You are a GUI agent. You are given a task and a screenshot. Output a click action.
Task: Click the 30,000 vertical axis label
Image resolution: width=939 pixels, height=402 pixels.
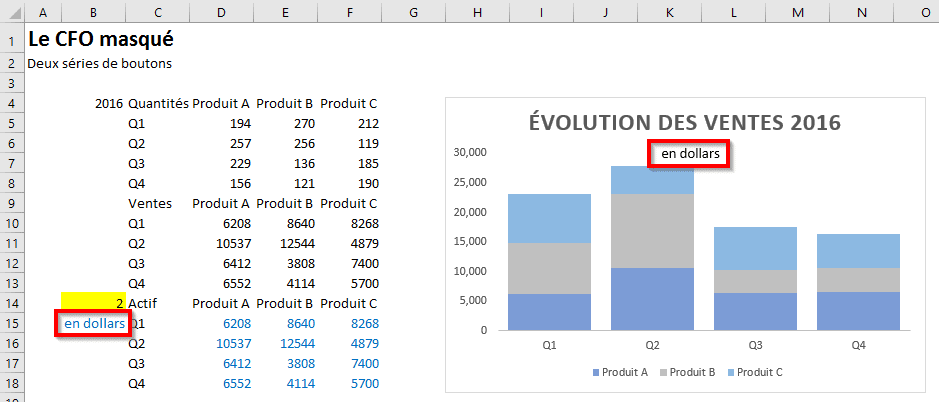(x=468, y=153)
